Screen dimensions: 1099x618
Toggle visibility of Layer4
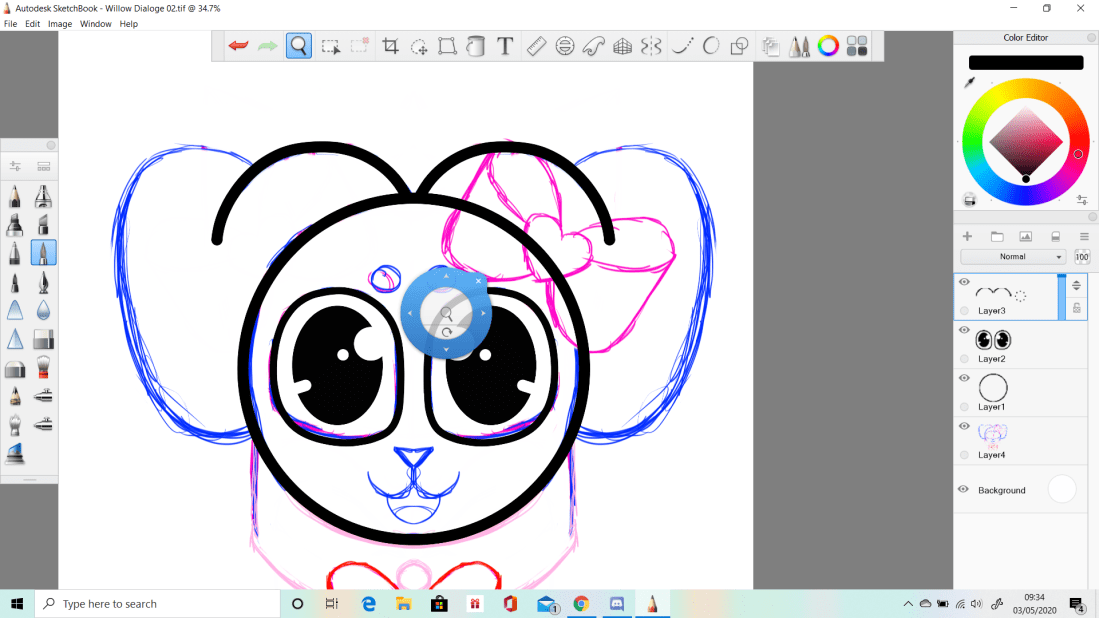click(x=964, y=426)
